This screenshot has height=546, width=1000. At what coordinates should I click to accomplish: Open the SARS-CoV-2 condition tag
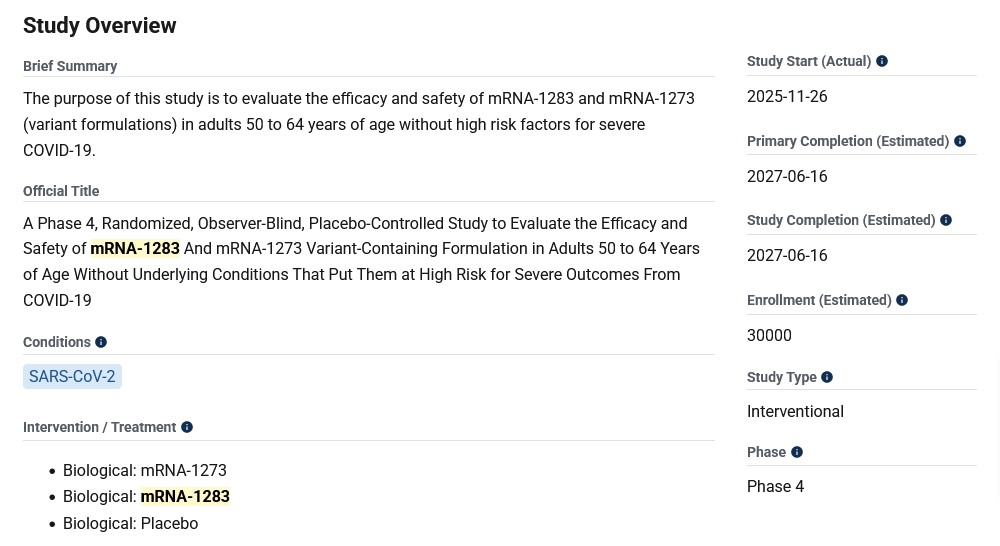point(72,376)
